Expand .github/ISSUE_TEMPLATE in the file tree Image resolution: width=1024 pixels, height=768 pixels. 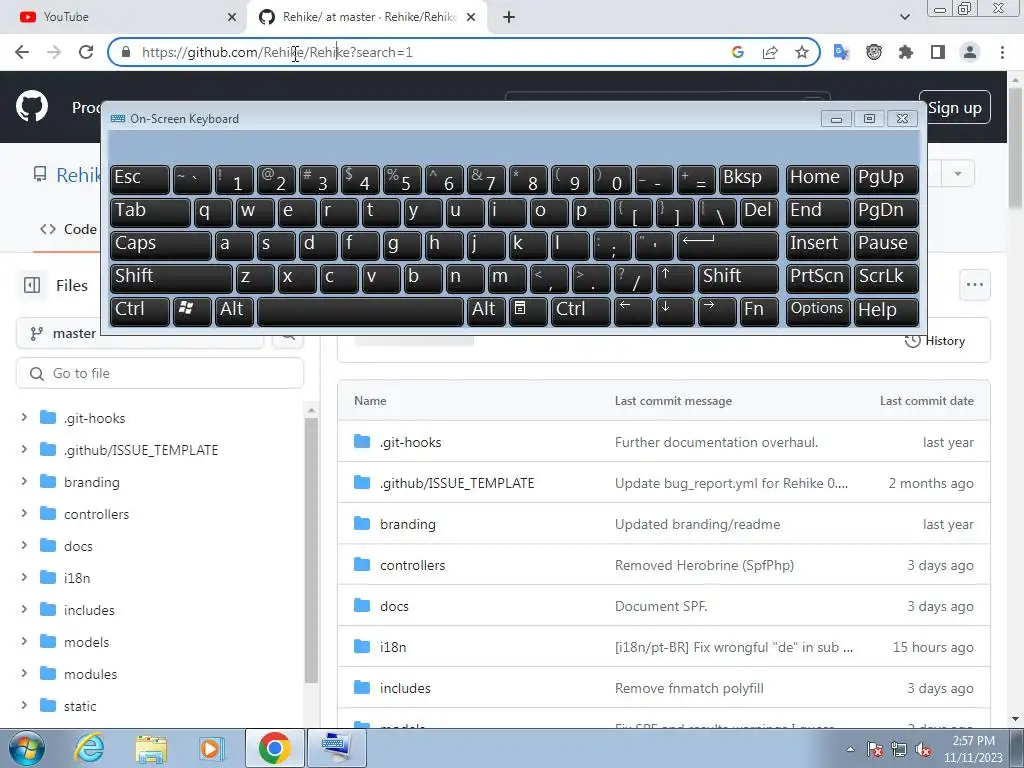coord(24,449)
